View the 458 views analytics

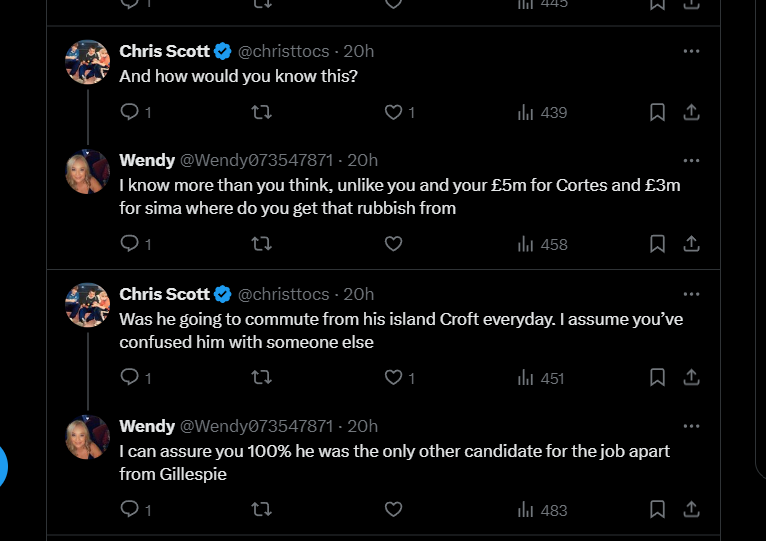[542, 244]
